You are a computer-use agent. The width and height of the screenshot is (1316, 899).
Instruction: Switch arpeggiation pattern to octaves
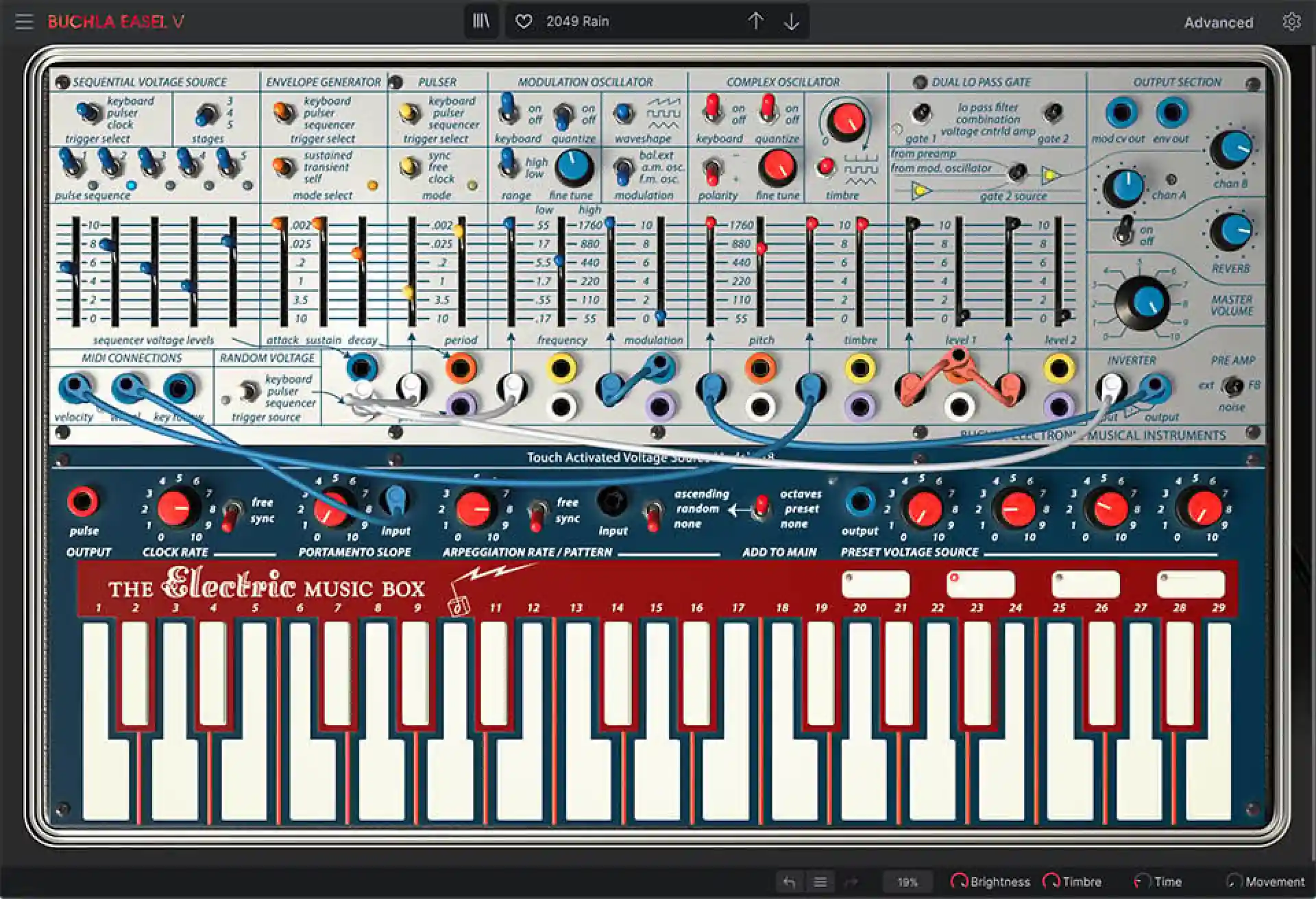[x=761, y=502]
